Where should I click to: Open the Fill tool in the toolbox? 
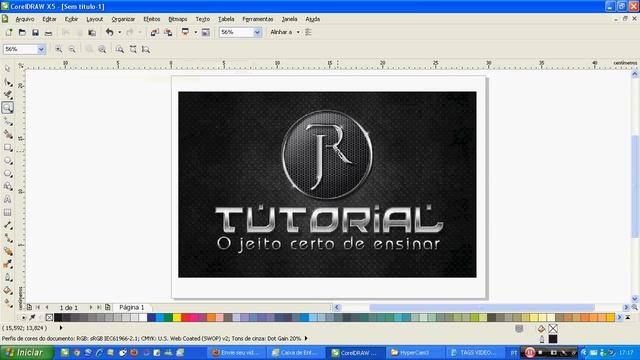[x=7, y=291]
